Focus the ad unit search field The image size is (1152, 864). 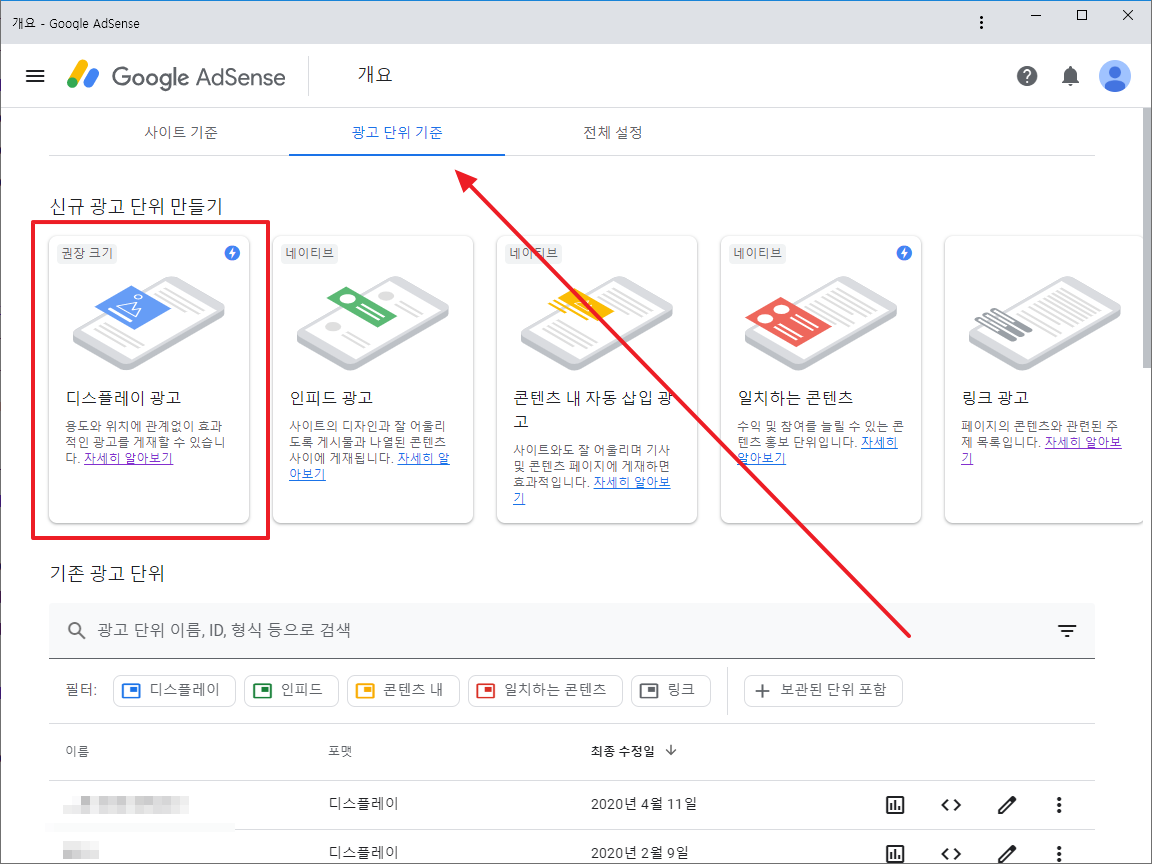click(572, 630)
